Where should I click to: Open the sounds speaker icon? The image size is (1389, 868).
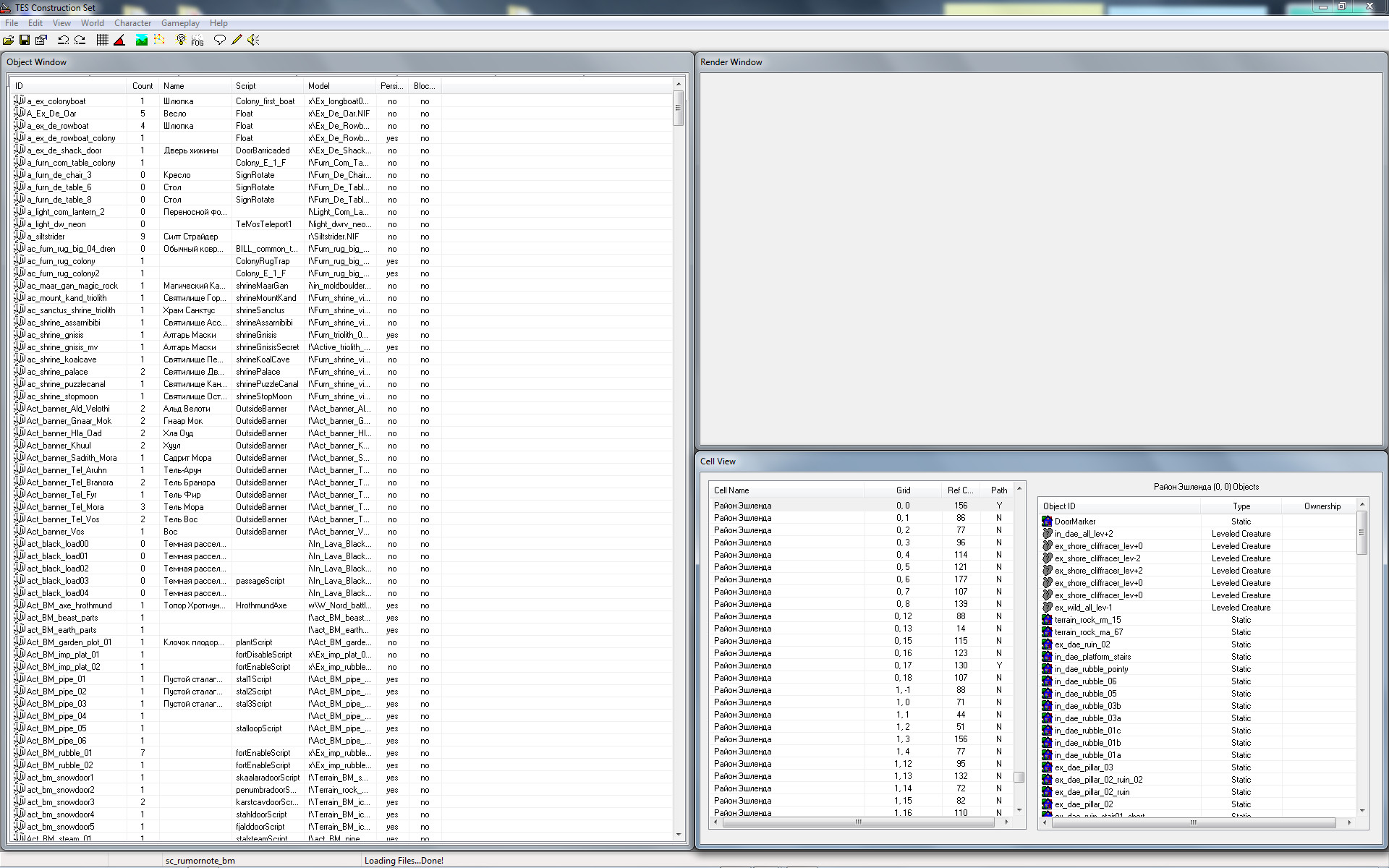253,41
